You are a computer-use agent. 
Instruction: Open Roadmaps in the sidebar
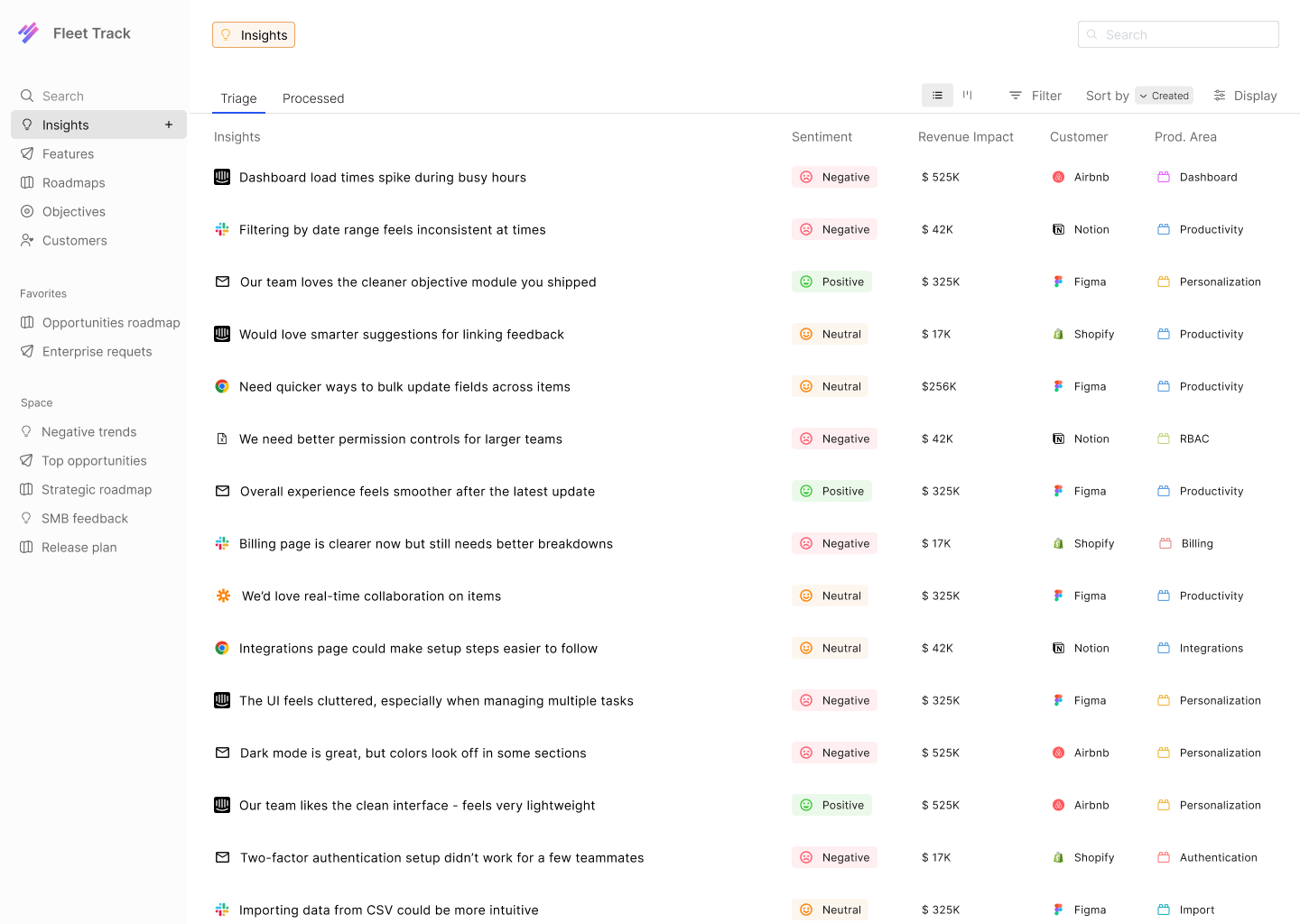pyautogui.click(x=73, y=182)
